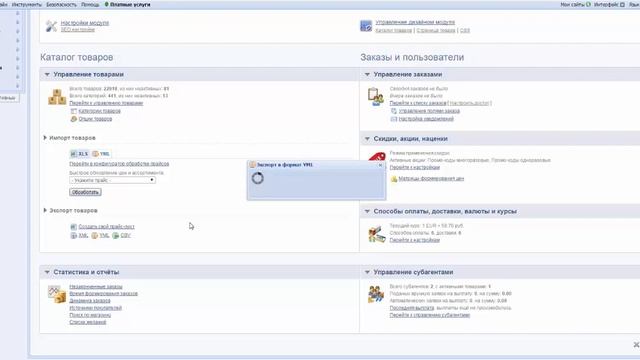Close the panel with bottom-right X

(x=636, y=345)
